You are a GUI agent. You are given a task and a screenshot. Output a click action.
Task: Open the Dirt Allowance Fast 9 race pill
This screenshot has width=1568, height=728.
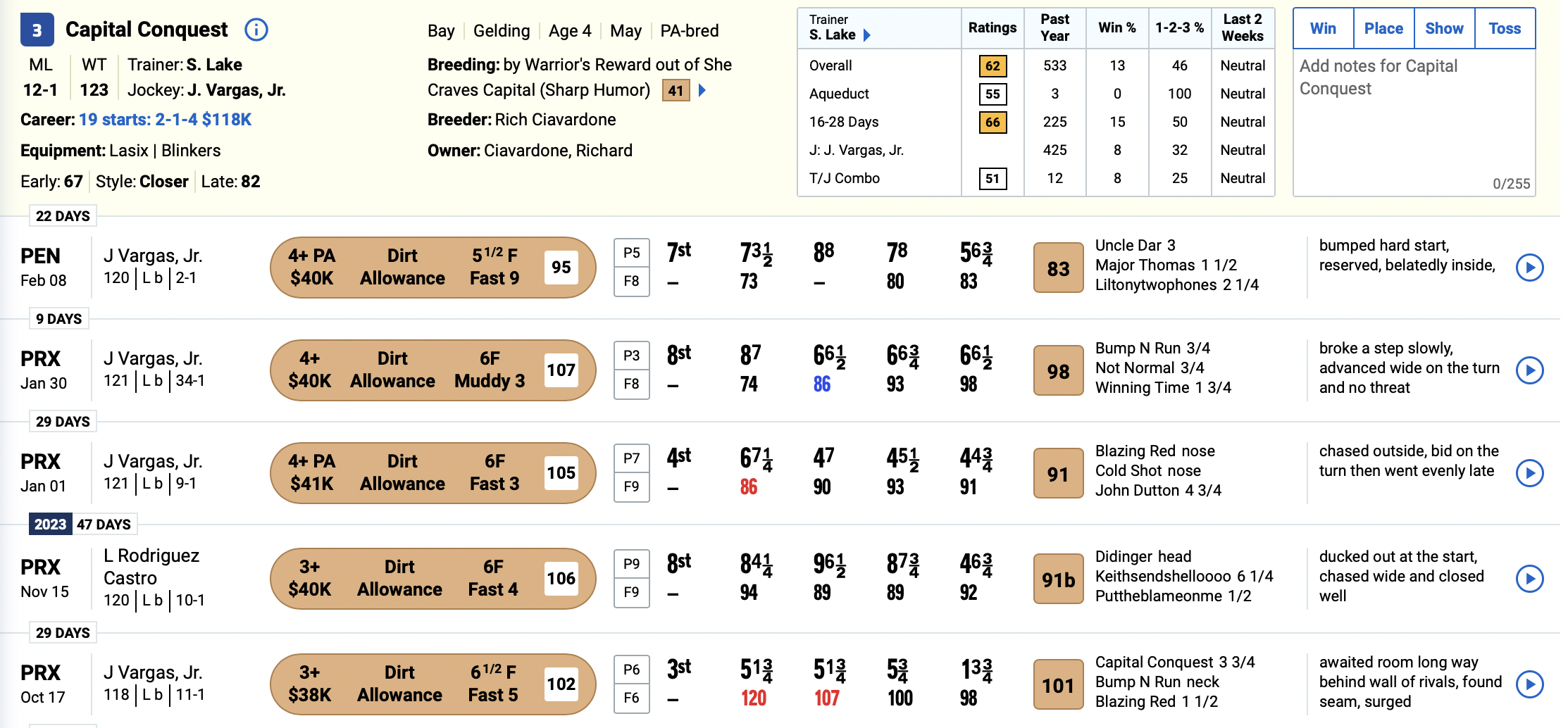tap(433, 268)
